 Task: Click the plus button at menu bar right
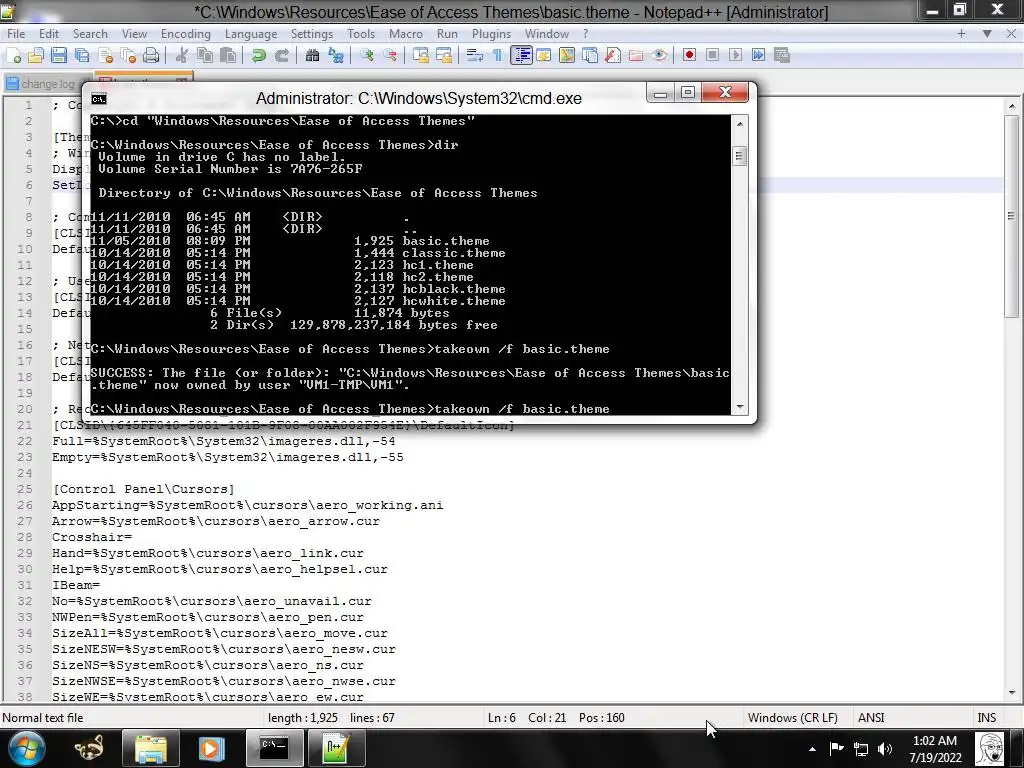tap(961, 33)
